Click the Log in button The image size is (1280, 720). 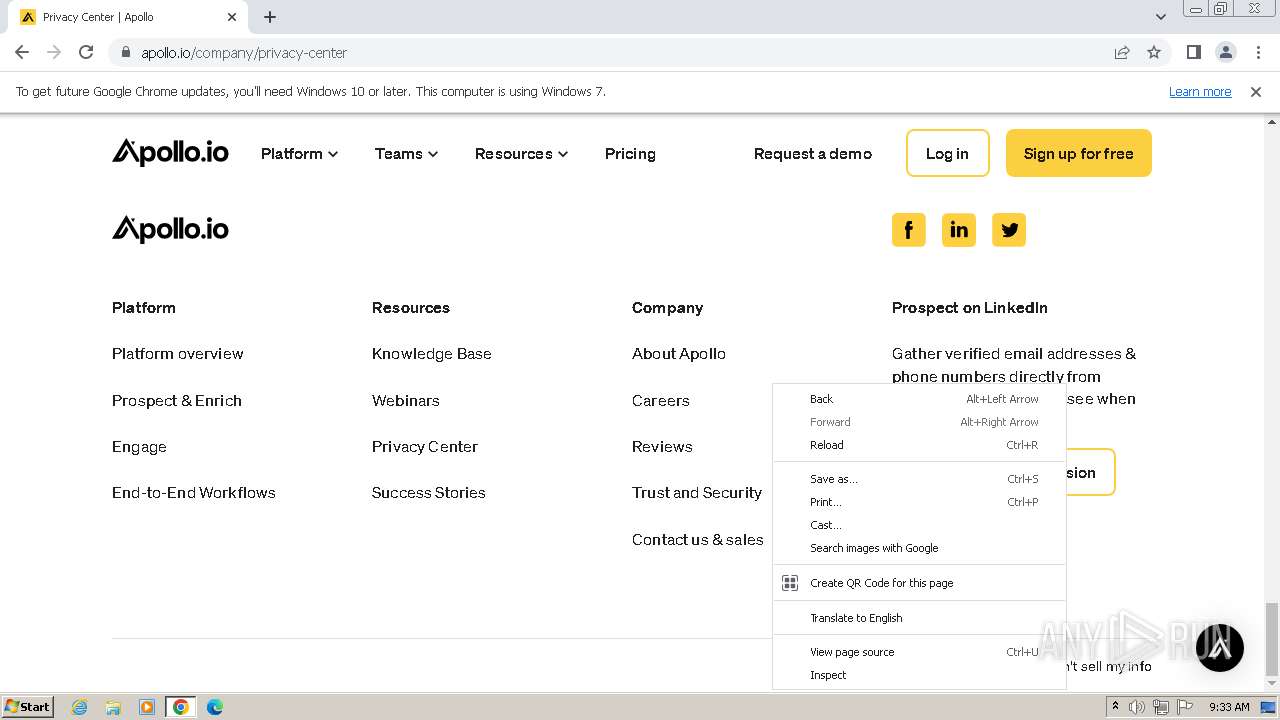947,153
